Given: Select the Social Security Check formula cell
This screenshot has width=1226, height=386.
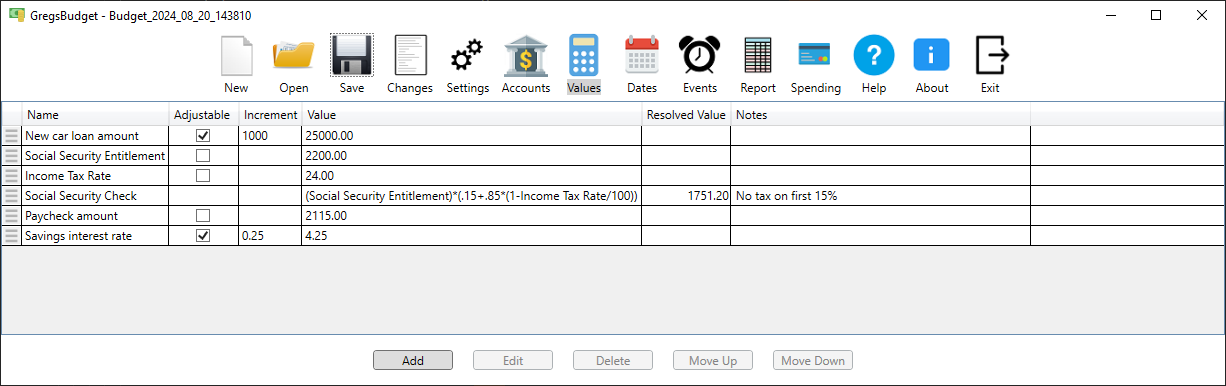Looking at the screenshot, I should click(x=471, y=195).
